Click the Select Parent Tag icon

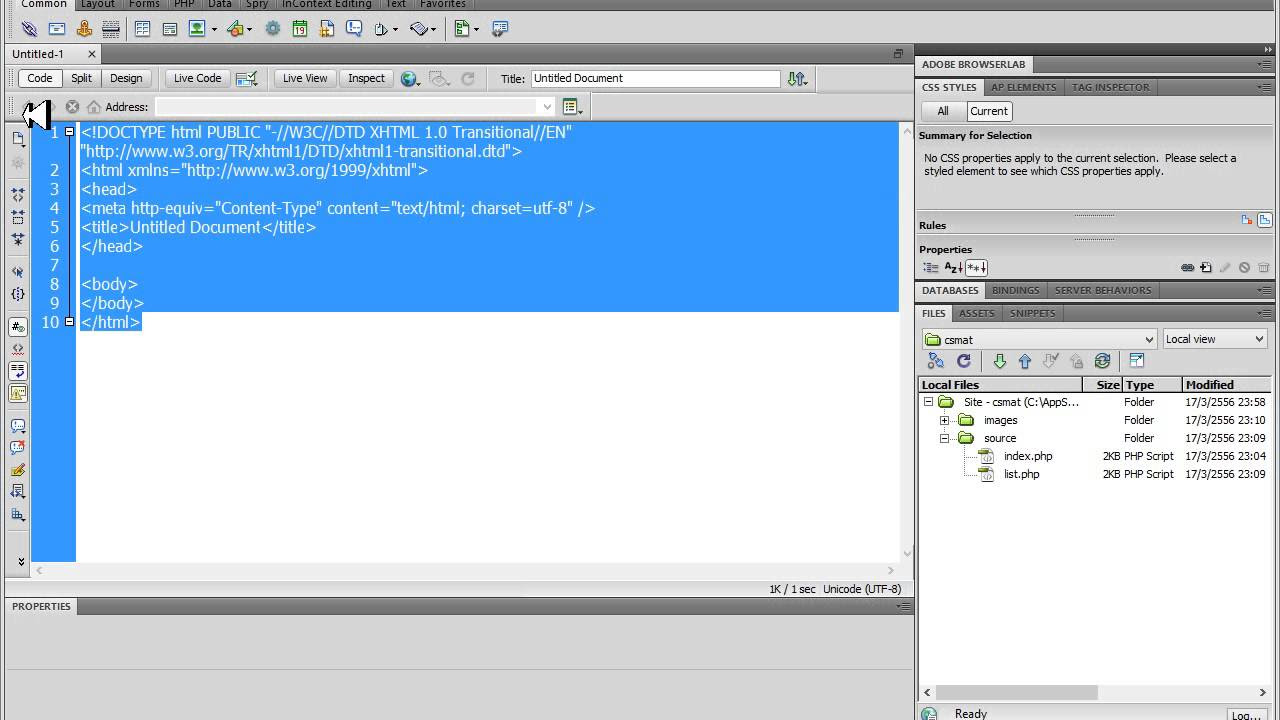[18, 271]
